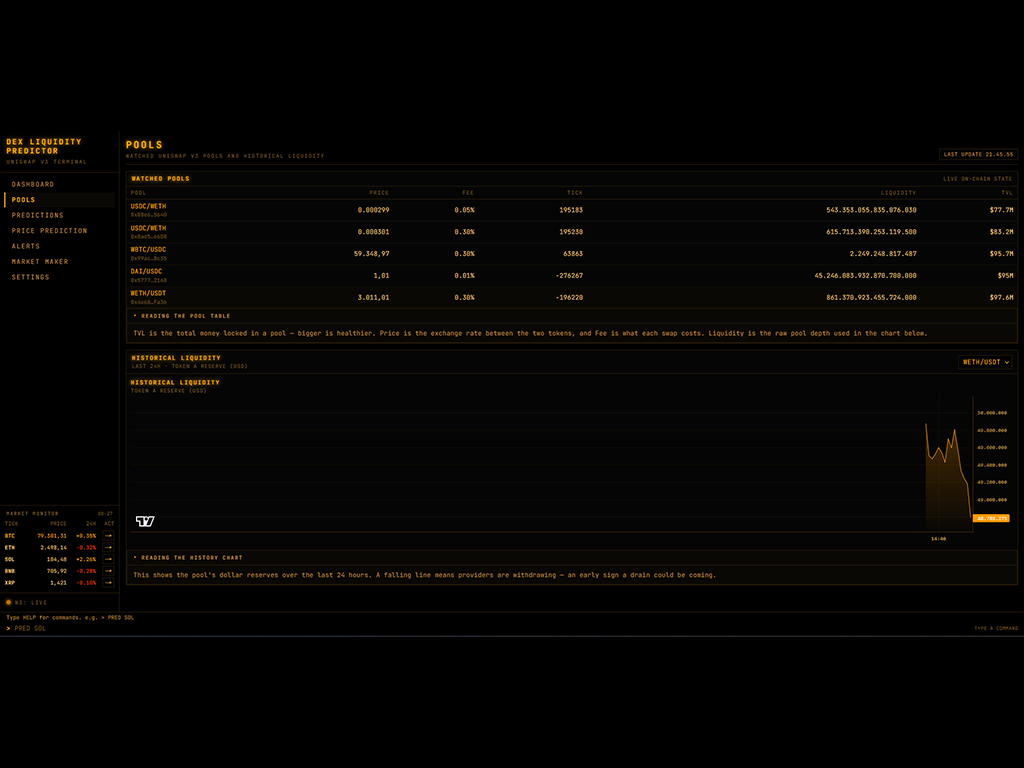Select the WBTC/USDC pool row
Viewport: 1024px width, 768px height.
571,253
